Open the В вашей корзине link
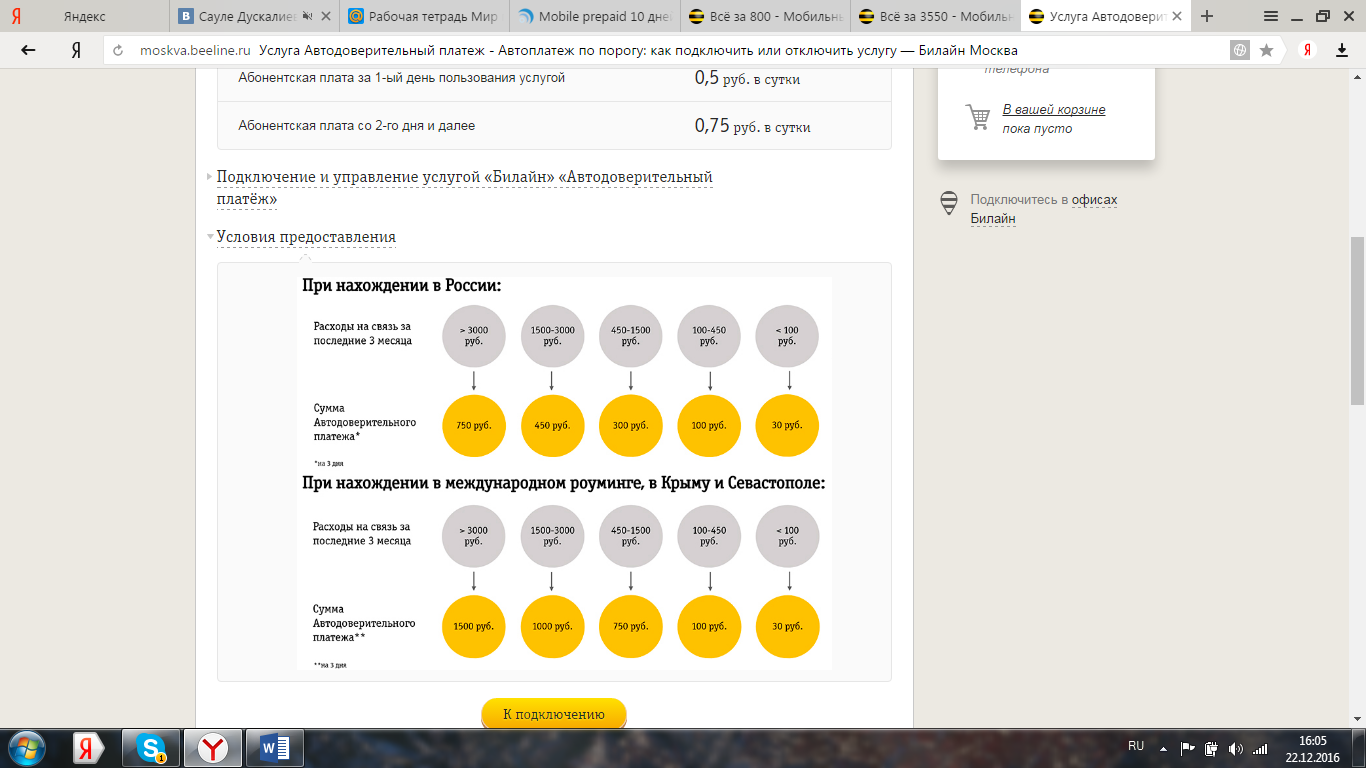 [x=1054, y=110]
